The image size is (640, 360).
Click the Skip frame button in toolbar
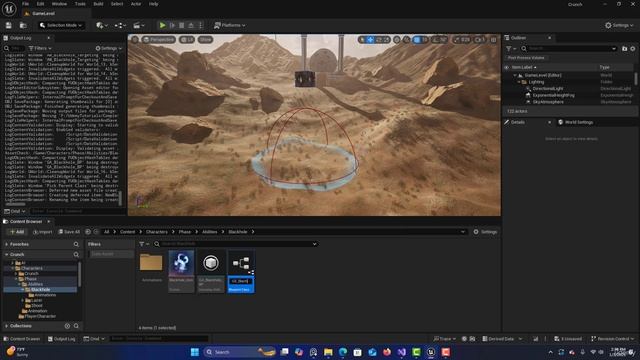click(172, 25)
